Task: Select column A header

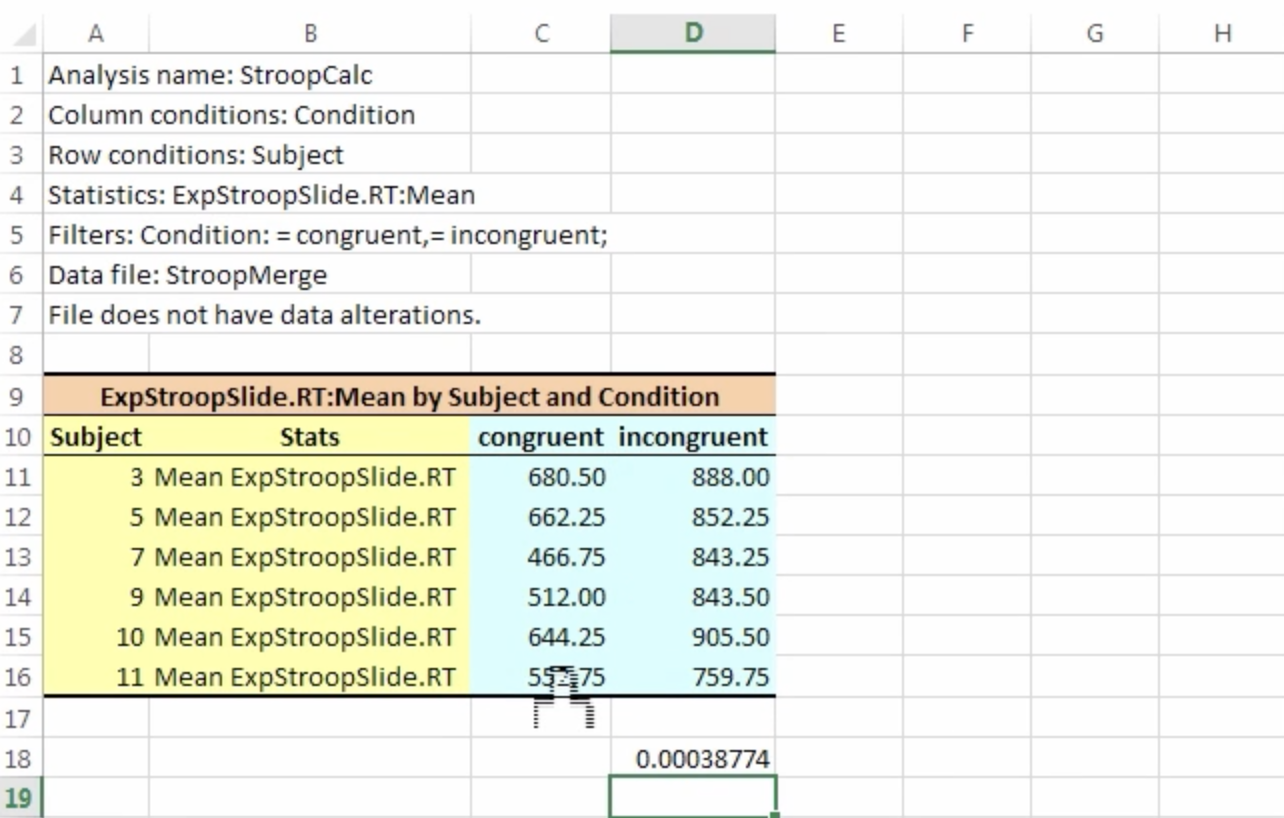Action: (96, 34)
